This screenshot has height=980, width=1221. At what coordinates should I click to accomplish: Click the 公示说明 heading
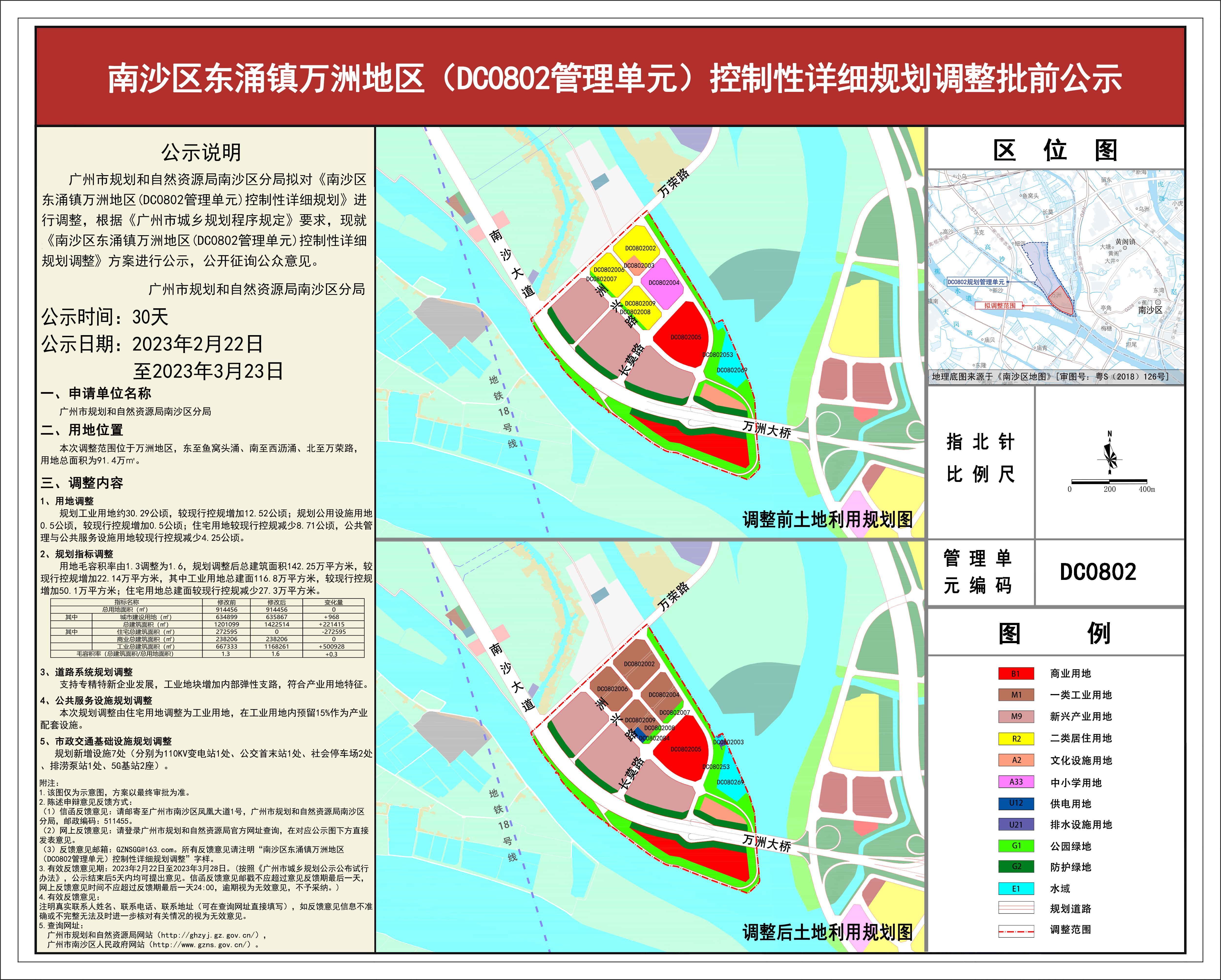point(202,152)
